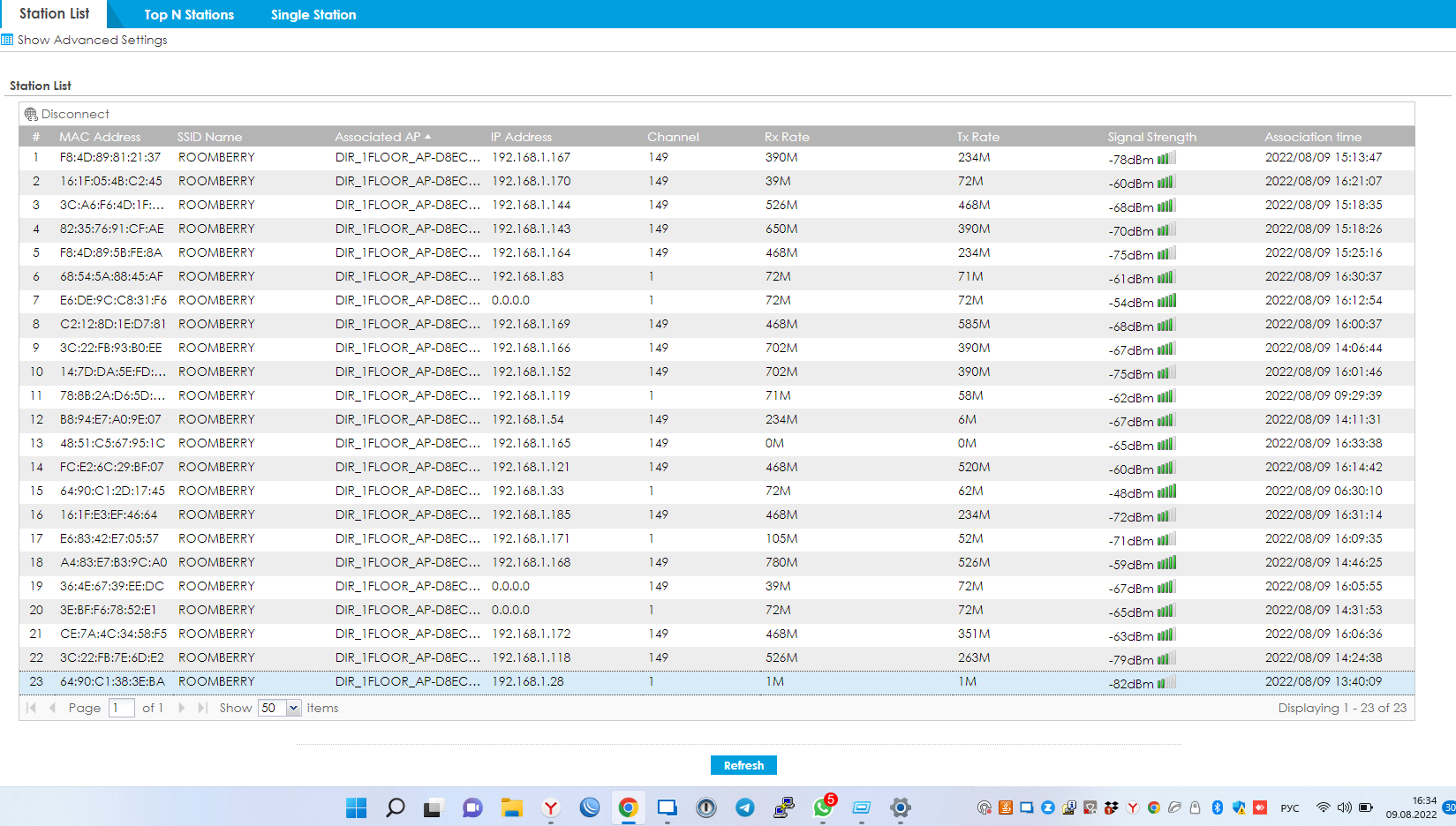Open the clock and date in the taskbar
The image size is (1456, 826).
pyautogui.click(x=1411, y=807)
